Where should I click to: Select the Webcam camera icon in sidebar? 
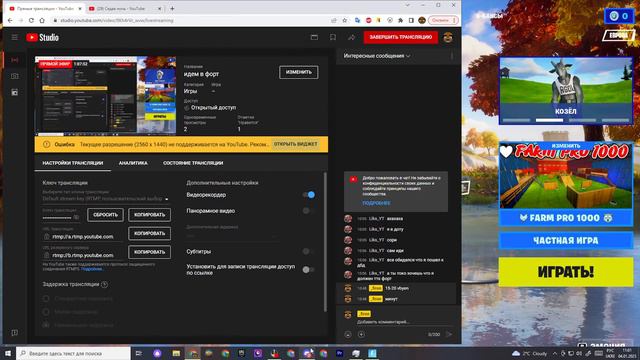tap(15, 76)
